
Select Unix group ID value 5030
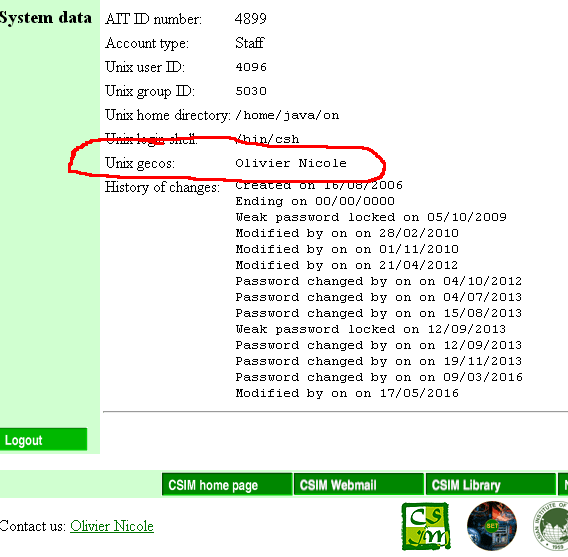[x=251, y=91]
